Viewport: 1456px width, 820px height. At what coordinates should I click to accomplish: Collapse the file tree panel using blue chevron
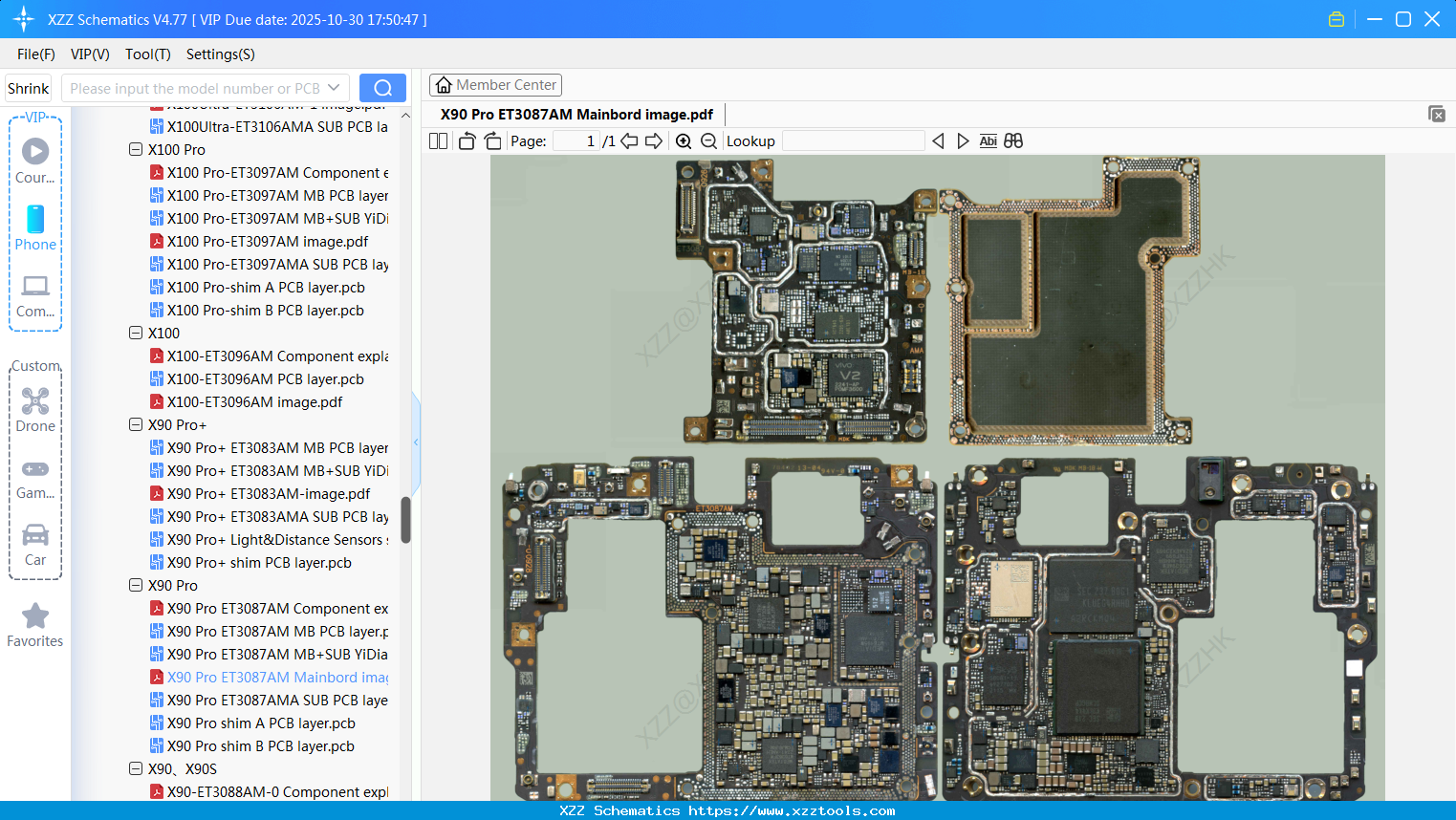415,442
